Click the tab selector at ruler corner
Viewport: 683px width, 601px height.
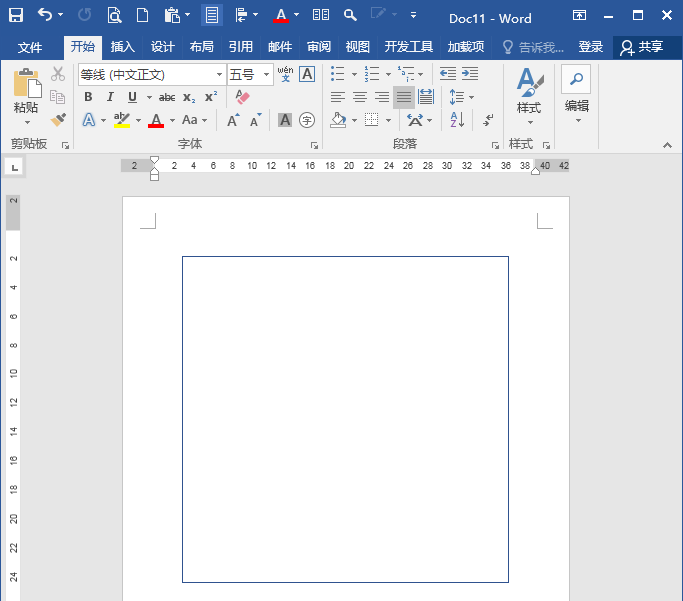(14, 167)
